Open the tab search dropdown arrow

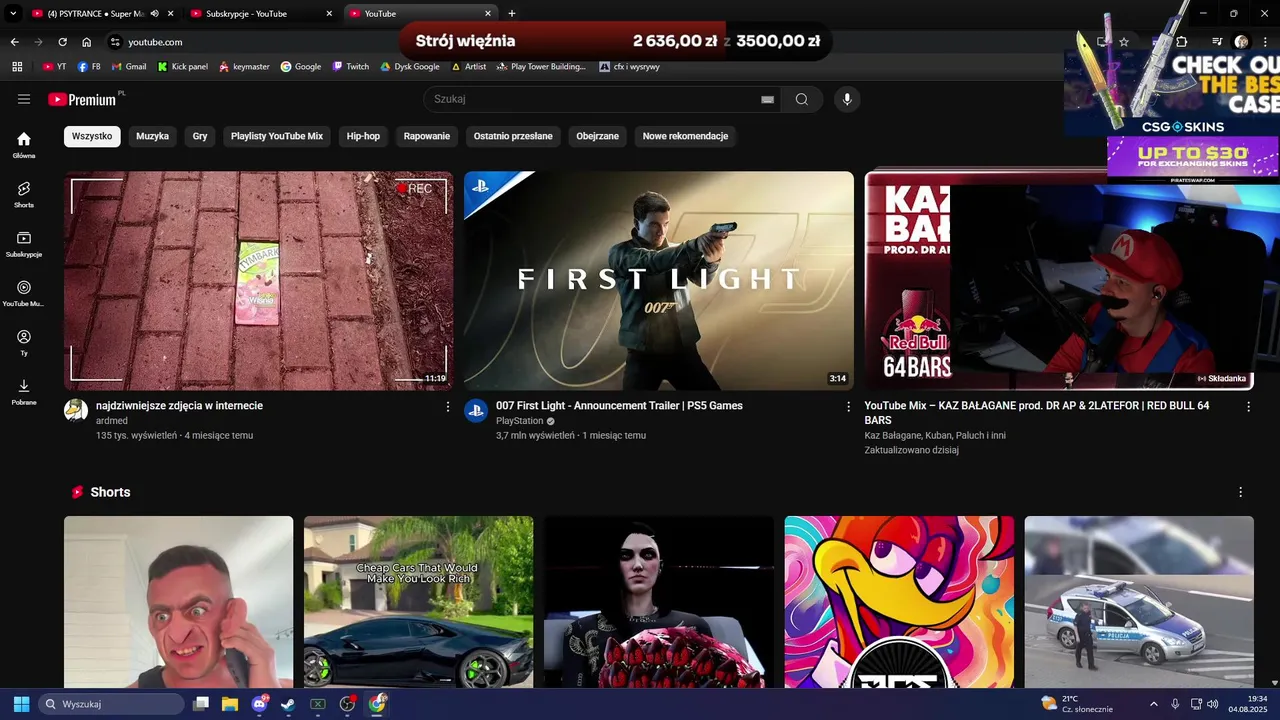click(12, 14)
